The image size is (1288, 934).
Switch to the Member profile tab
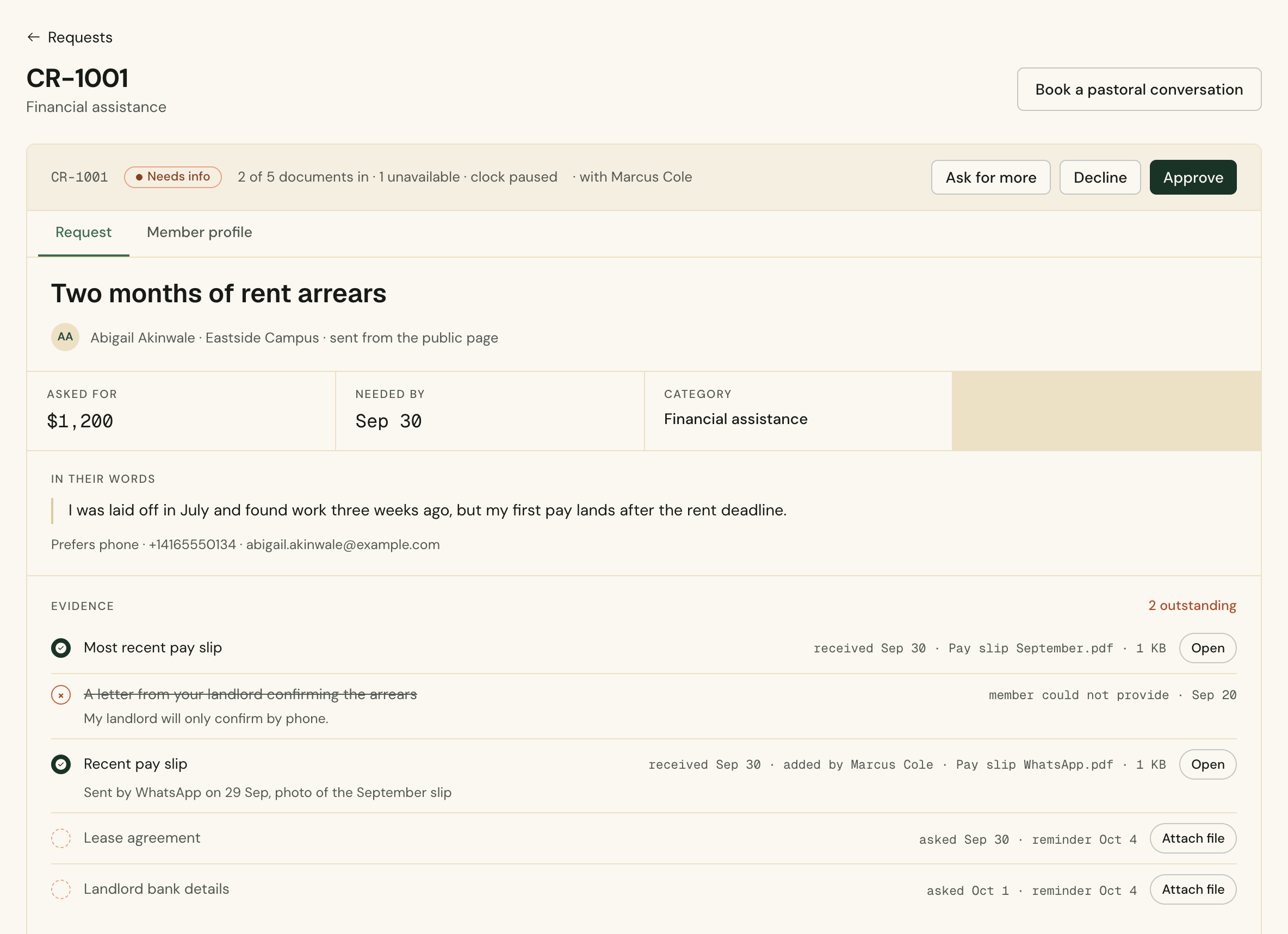pos(199,232)
